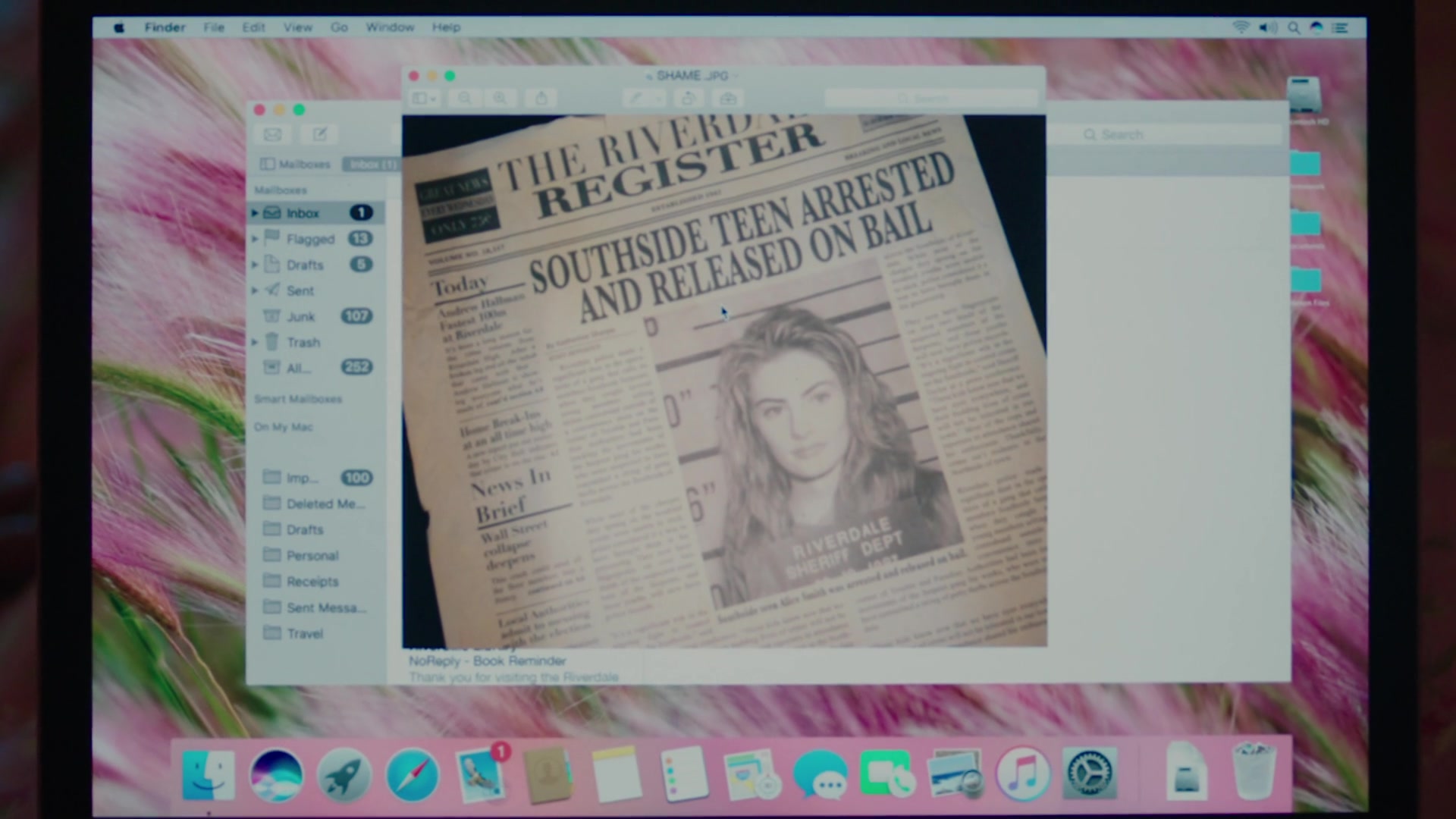Open Reminders from the Dock

click(x=684, y=775)
